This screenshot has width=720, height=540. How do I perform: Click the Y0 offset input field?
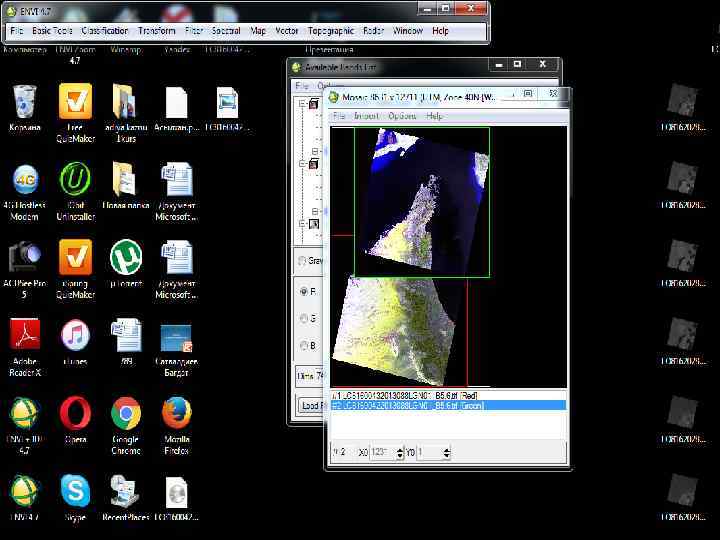[430, 453]
